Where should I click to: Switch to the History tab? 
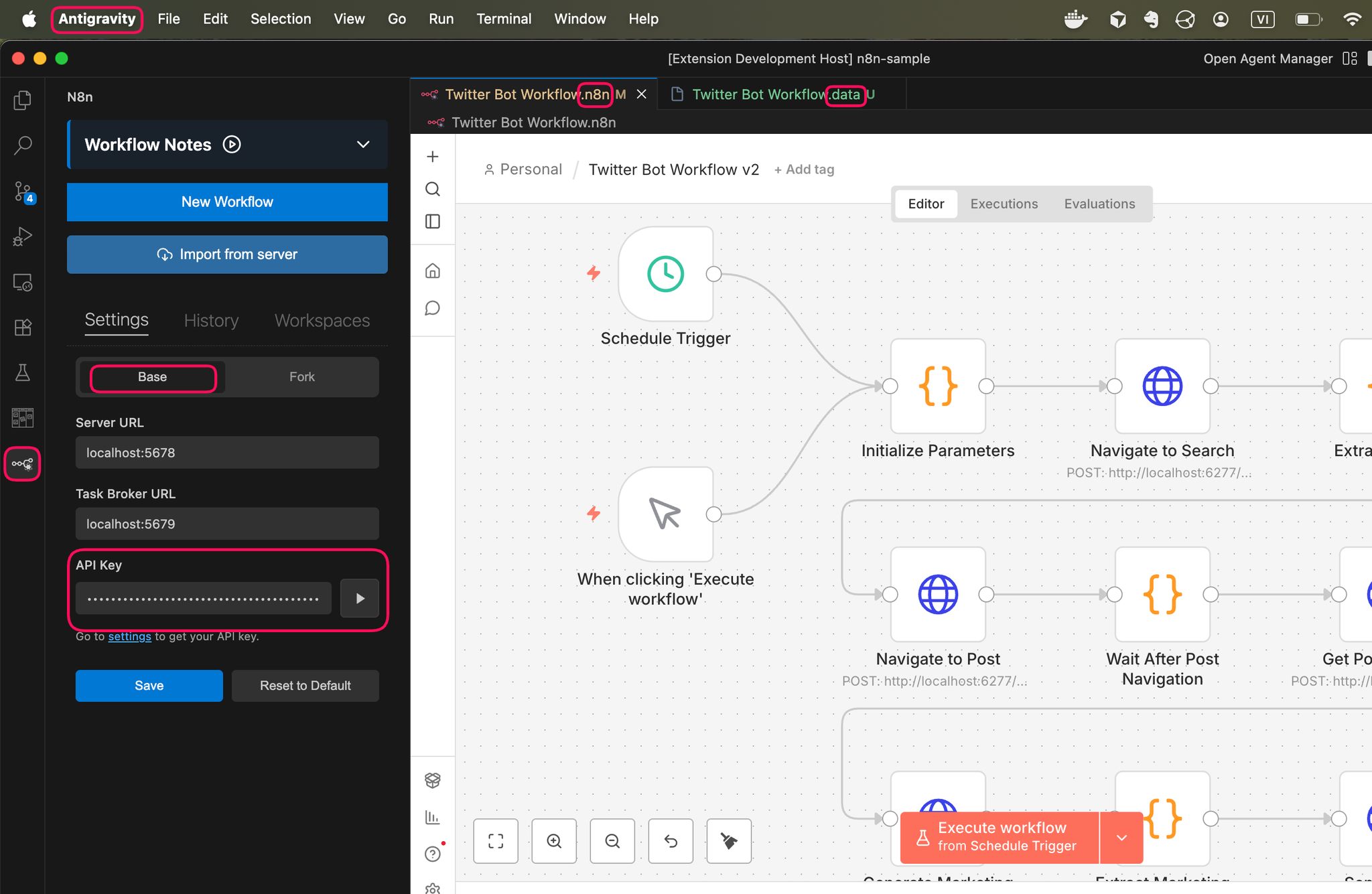211,320
